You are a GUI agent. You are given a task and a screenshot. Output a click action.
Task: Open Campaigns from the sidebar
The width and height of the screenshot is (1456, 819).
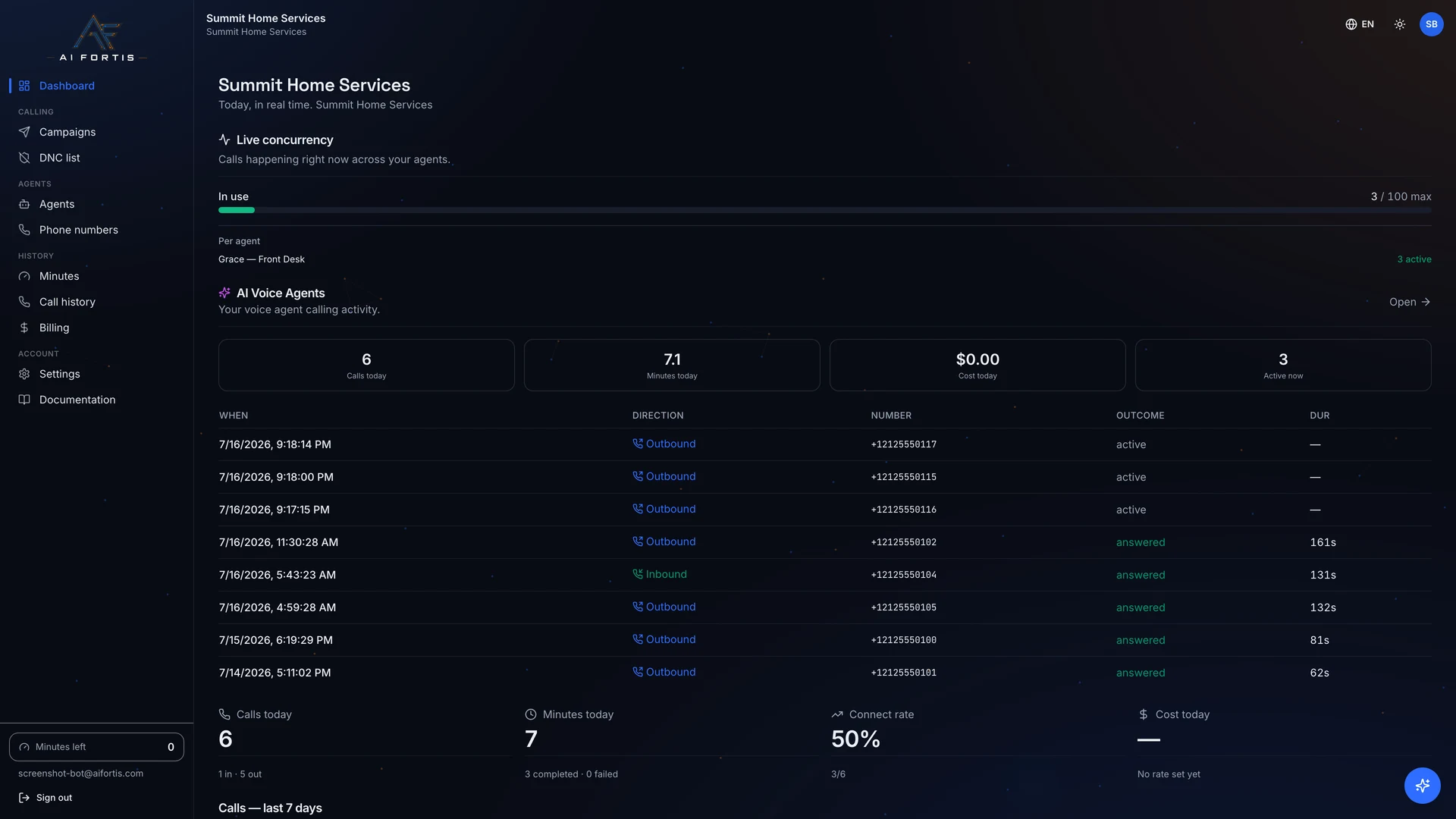coord(97,132)
